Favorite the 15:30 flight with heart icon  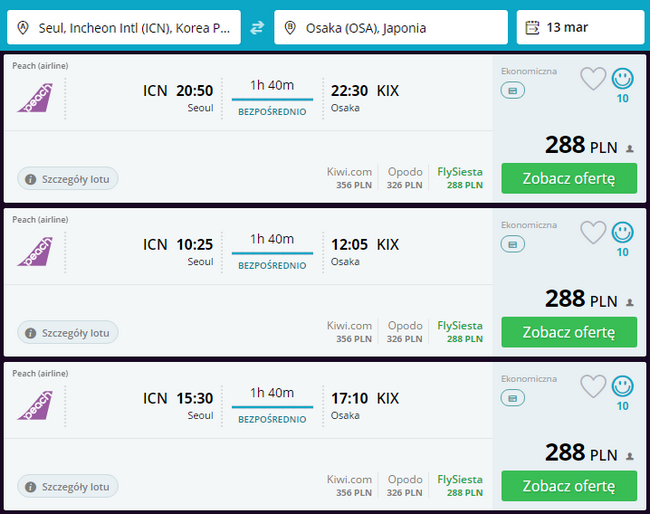593,386
